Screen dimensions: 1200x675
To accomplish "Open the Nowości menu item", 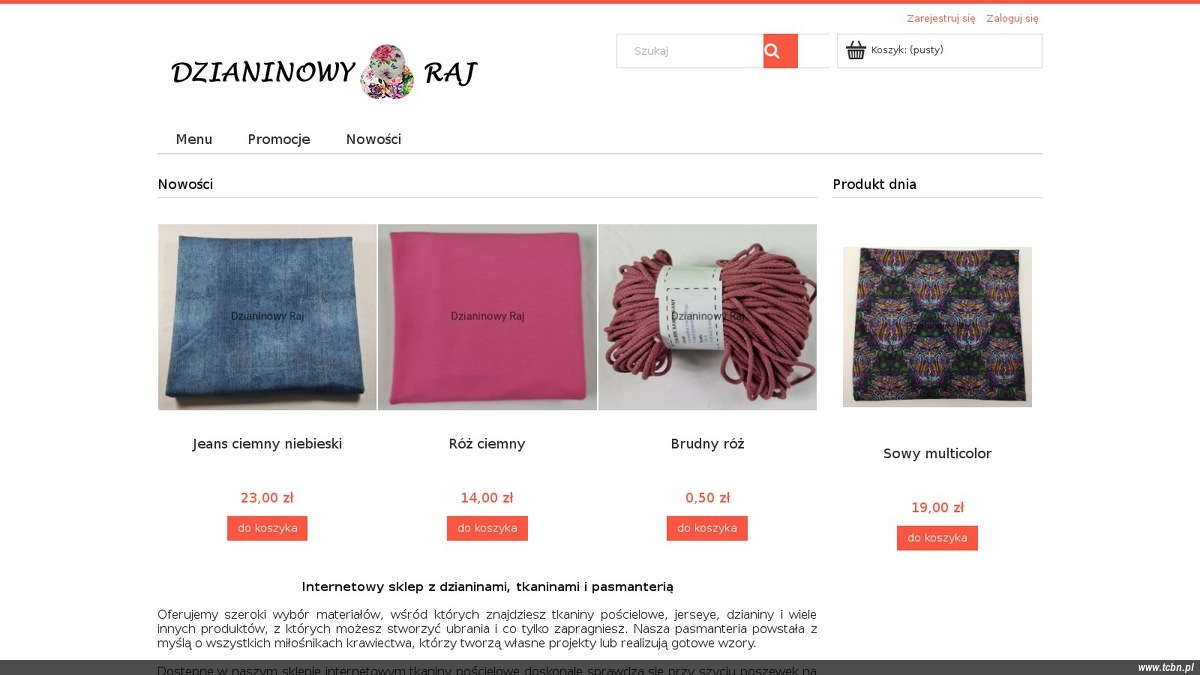I will click(373, 139).
